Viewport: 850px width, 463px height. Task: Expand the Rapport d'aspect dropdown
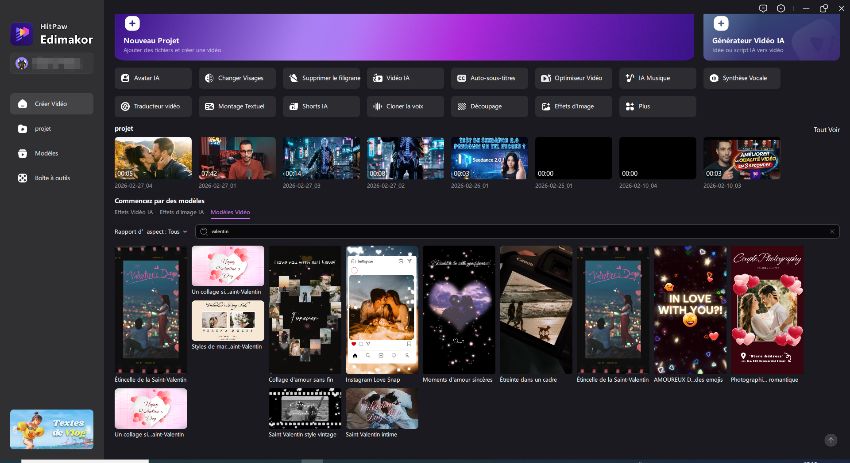click(151, 232)
